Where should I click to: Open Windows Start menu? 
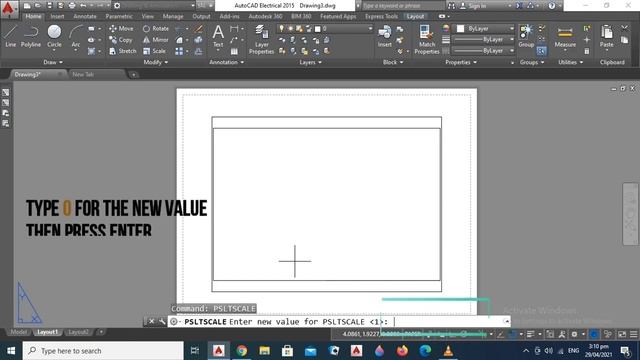click(11, 351)
